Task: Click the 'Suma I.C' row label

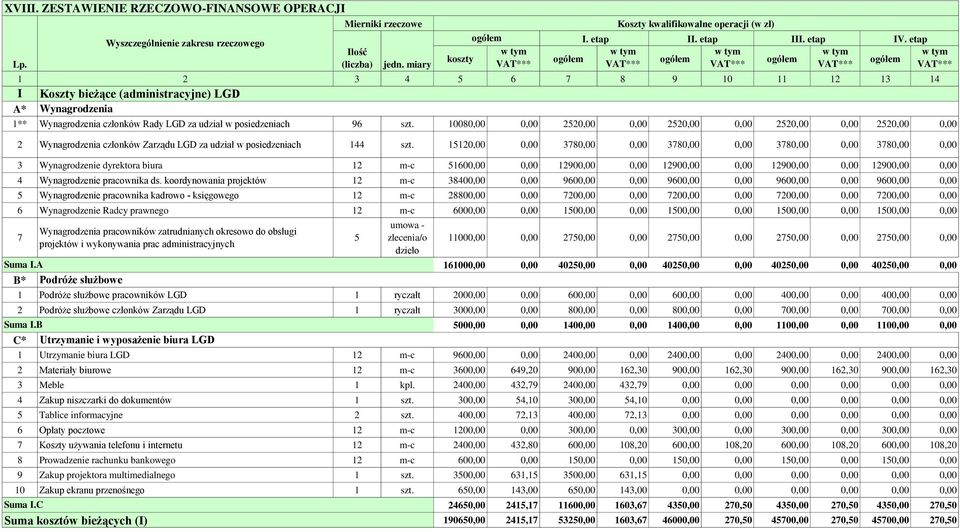Action: coord(23,504)
